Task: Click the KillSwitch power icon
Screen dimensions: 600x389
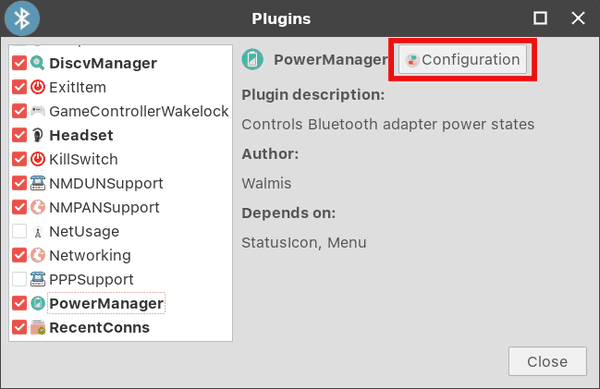Action: coord(38,159)
